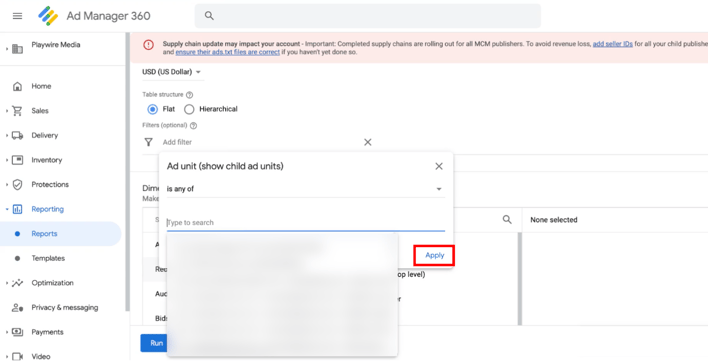
Task: Collapse the Reporting menu arrow
Action: 7,209
